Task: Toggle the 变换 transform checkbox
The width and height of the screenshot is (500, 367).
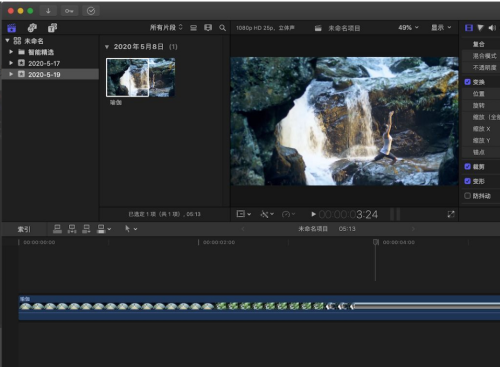Action: (467, 82)
